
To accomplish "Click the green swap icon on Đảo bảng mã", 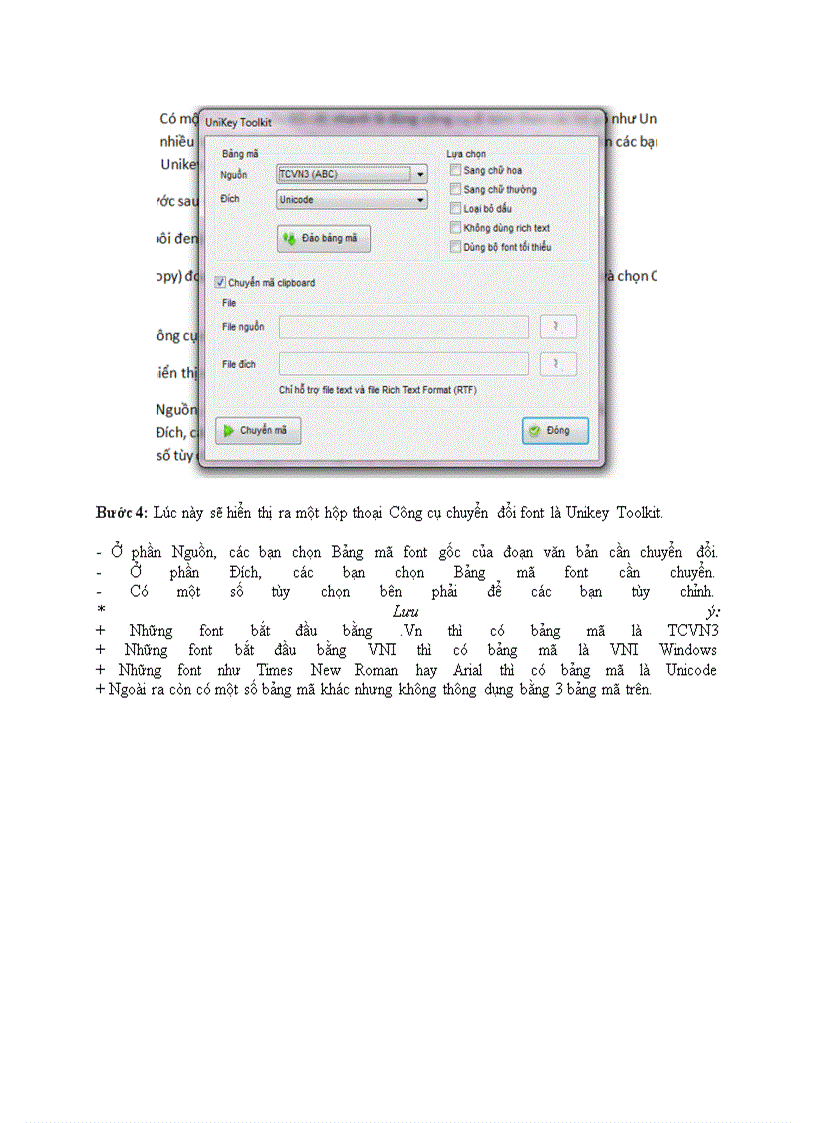I will (x=290, y=239).
